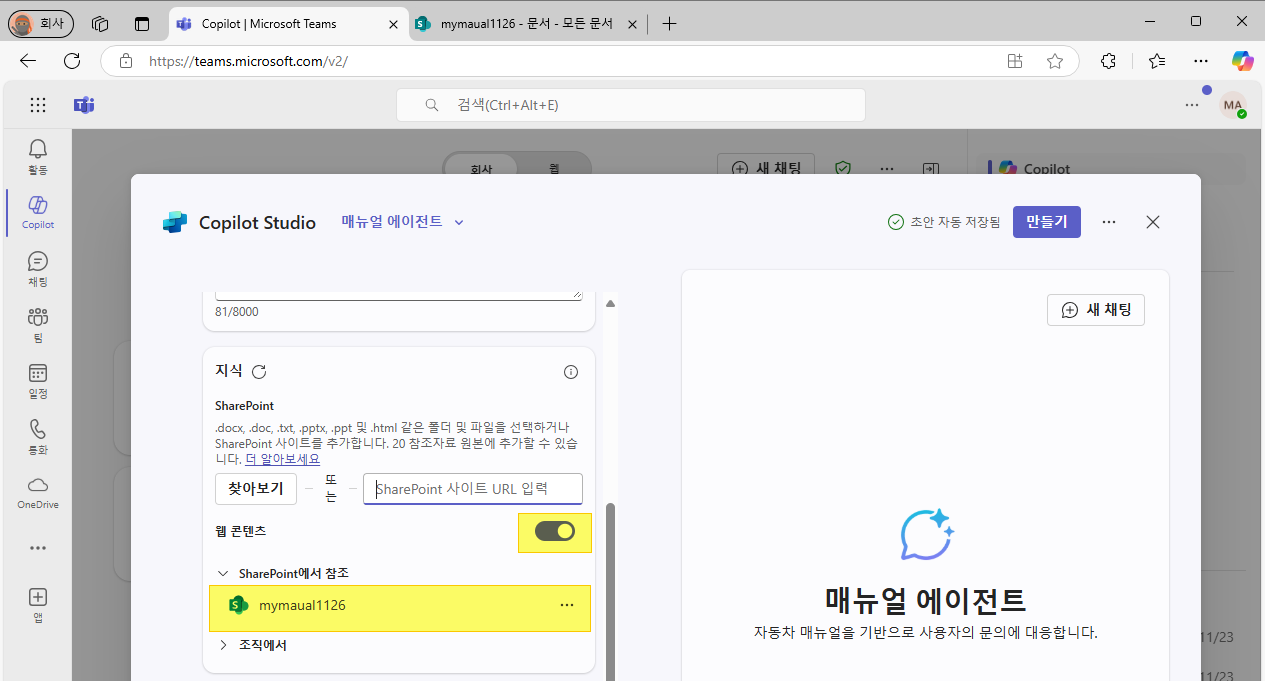Refresh the knowledge (지식) section
The image size is (1265, 681).
259,372
